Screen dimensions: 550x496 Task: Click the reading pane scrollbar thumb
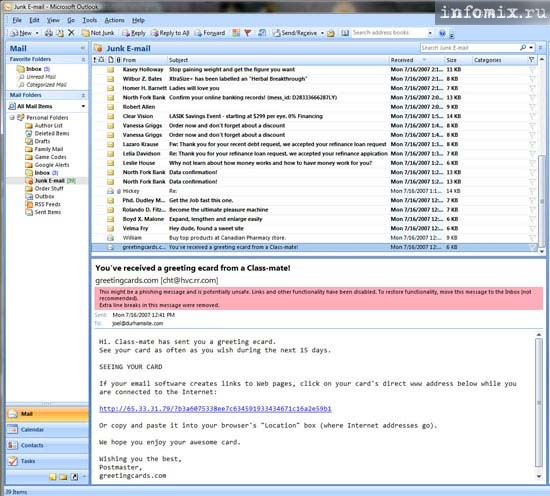539,402
